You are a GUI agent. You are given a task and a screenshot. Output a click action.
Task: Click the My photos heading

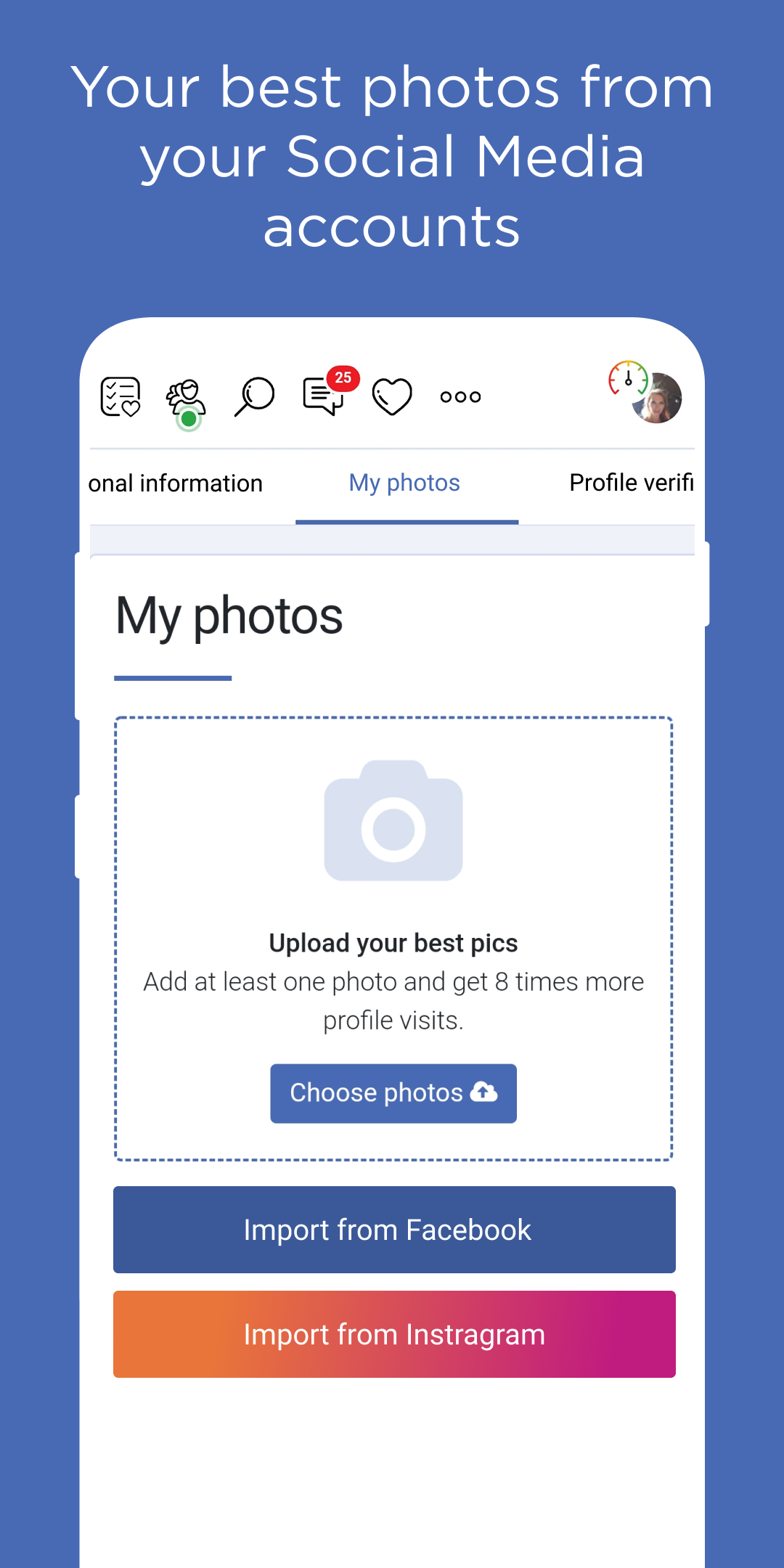(229, 616)
